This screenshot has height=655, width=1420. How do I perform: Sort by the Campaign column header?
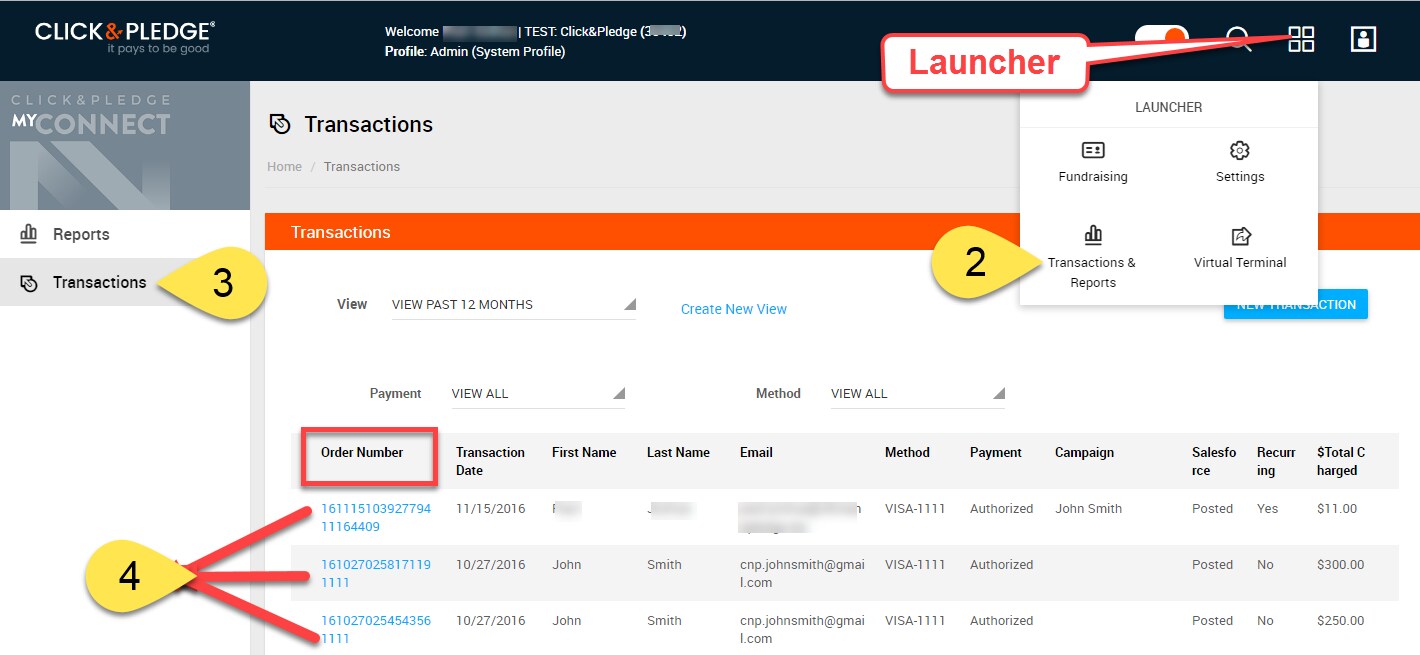tap(1084, 452)
